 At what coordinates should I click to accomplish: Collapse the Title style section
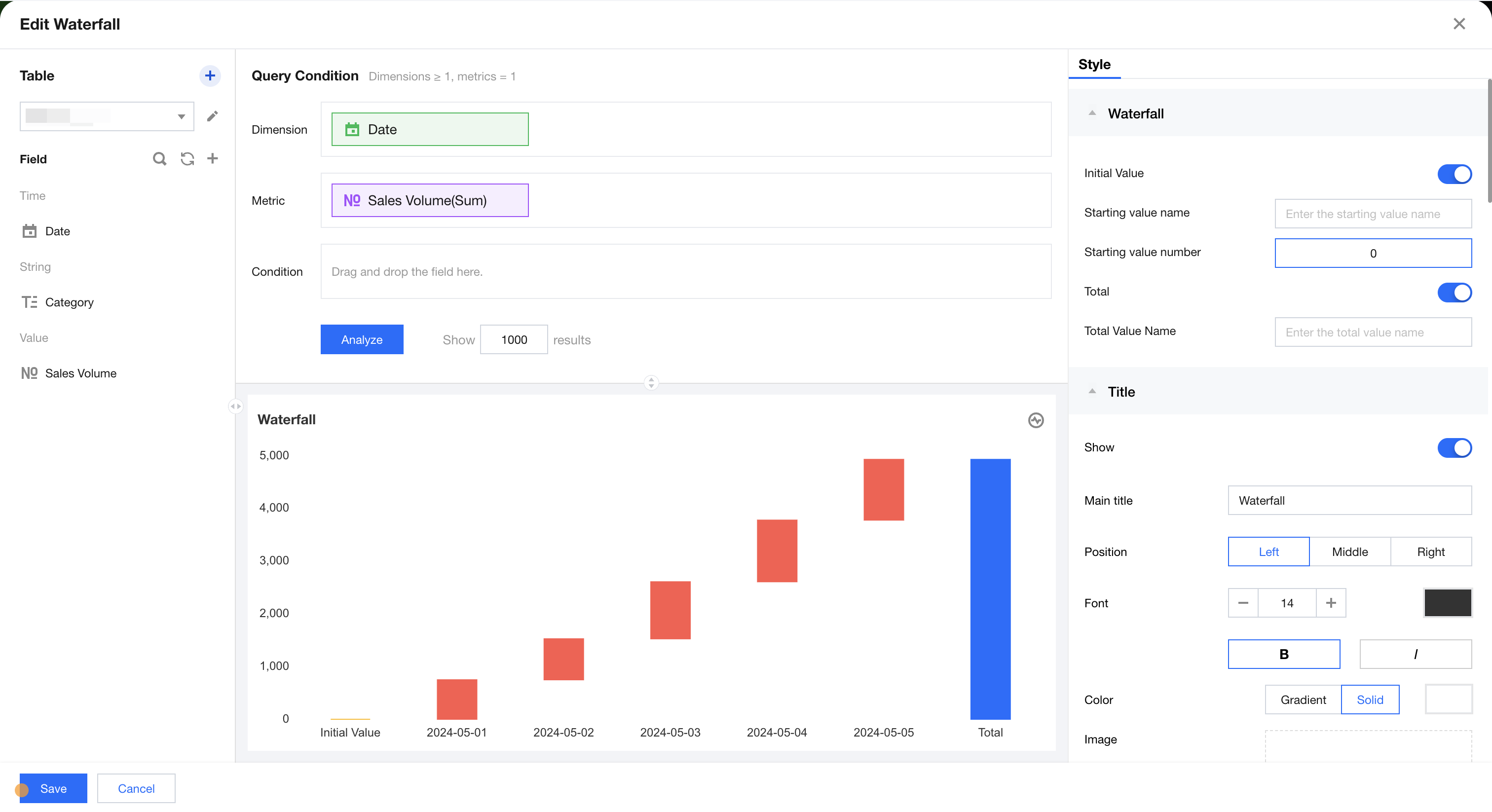point(1092,392)
